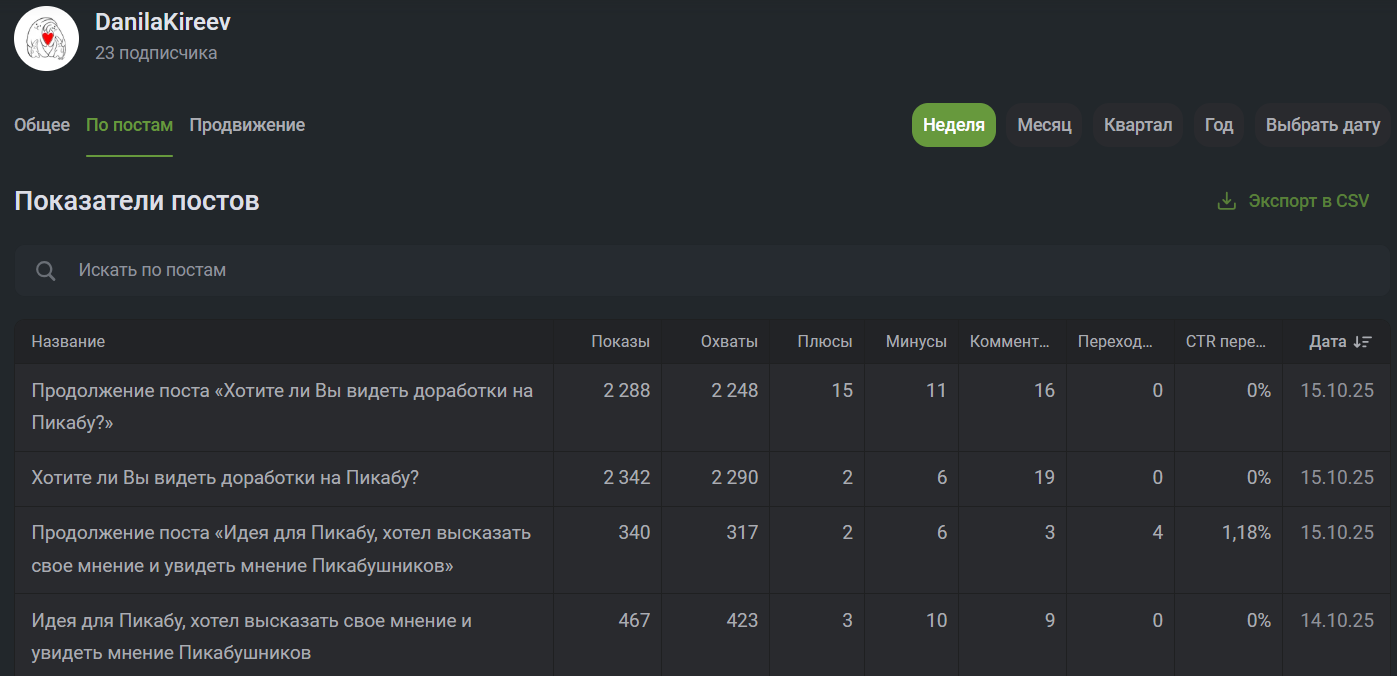Set the period to Год

pos(1218,125)
